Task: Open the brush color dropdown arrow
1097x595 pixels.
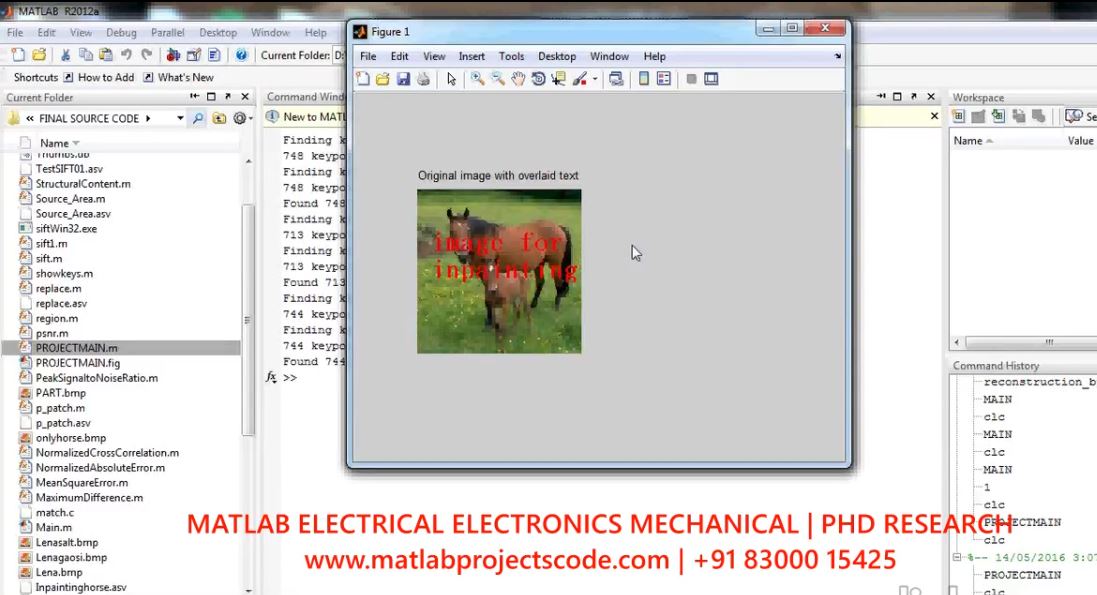Action: 595,79
